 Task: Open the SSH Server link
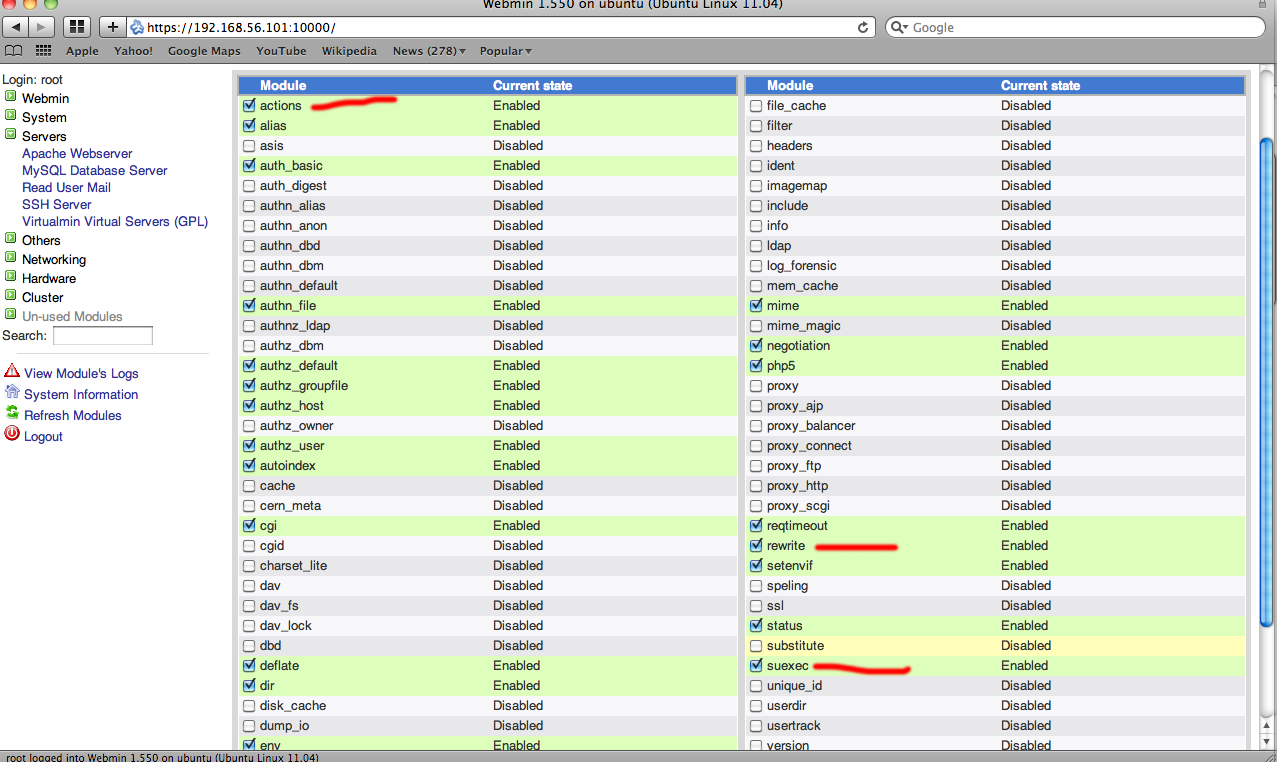[57, 204]
